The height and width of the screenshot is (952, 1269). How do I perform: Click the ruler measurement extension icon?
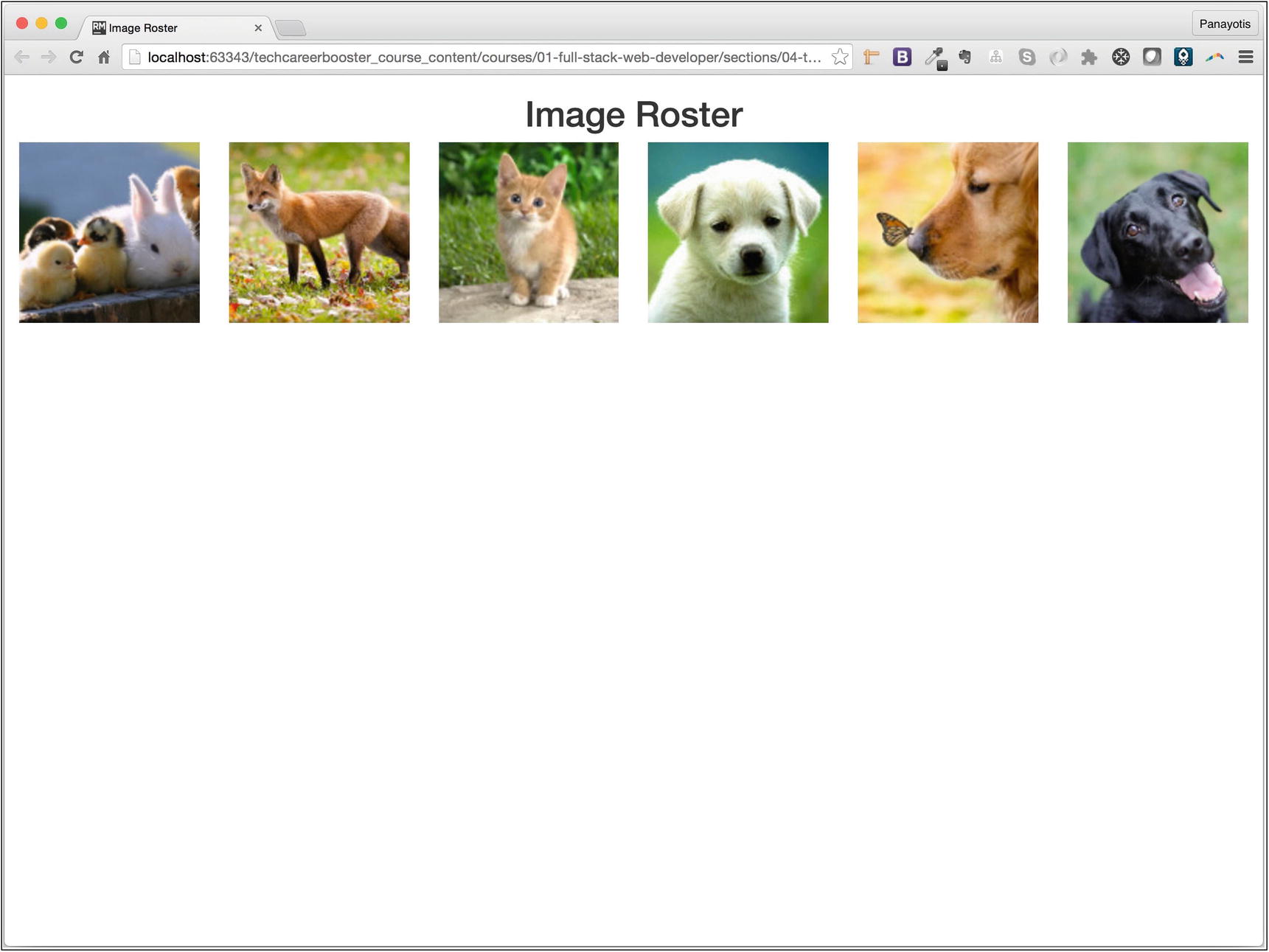871,57
